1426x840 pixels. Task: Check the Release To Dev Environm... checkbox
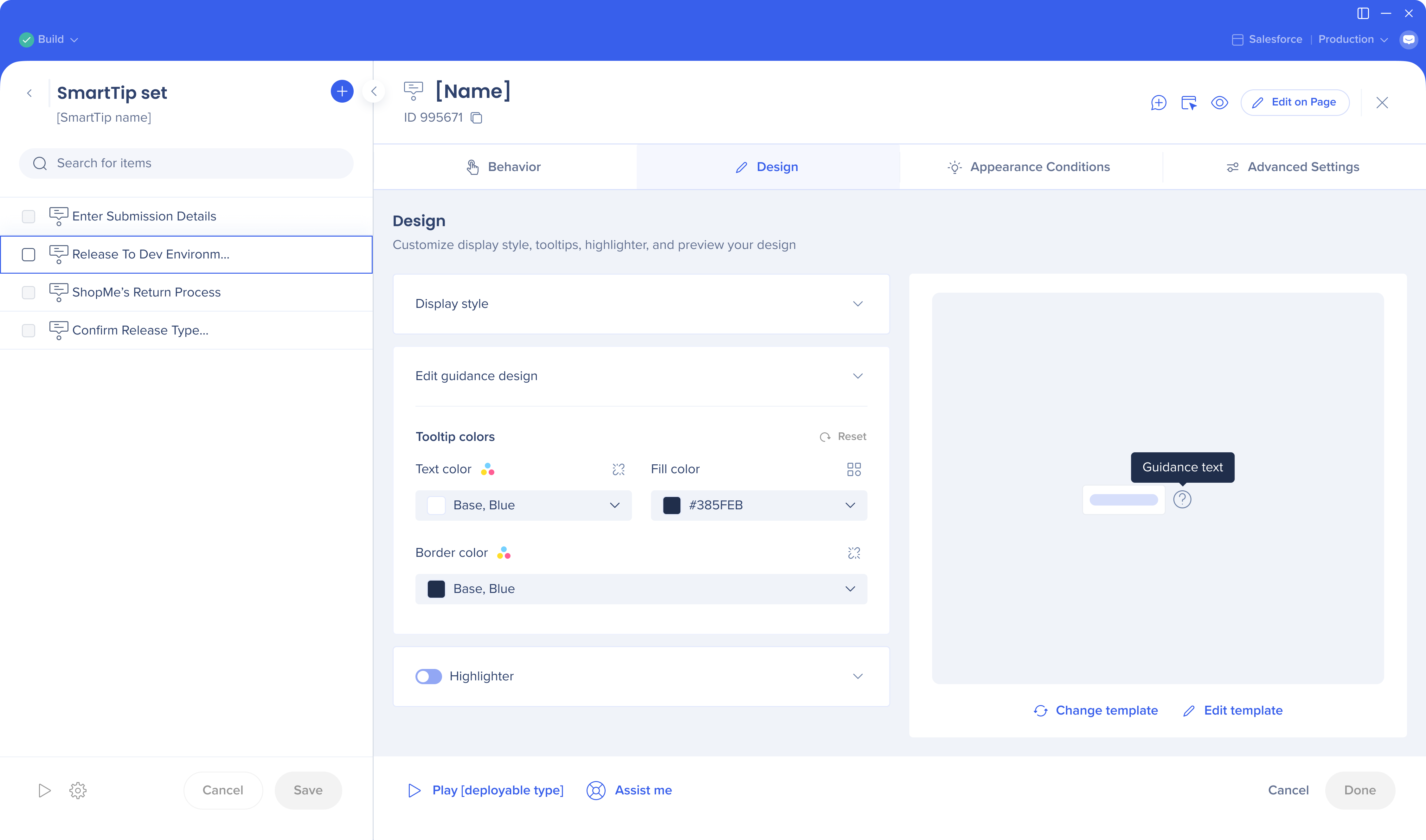click(x=28, y=255)
